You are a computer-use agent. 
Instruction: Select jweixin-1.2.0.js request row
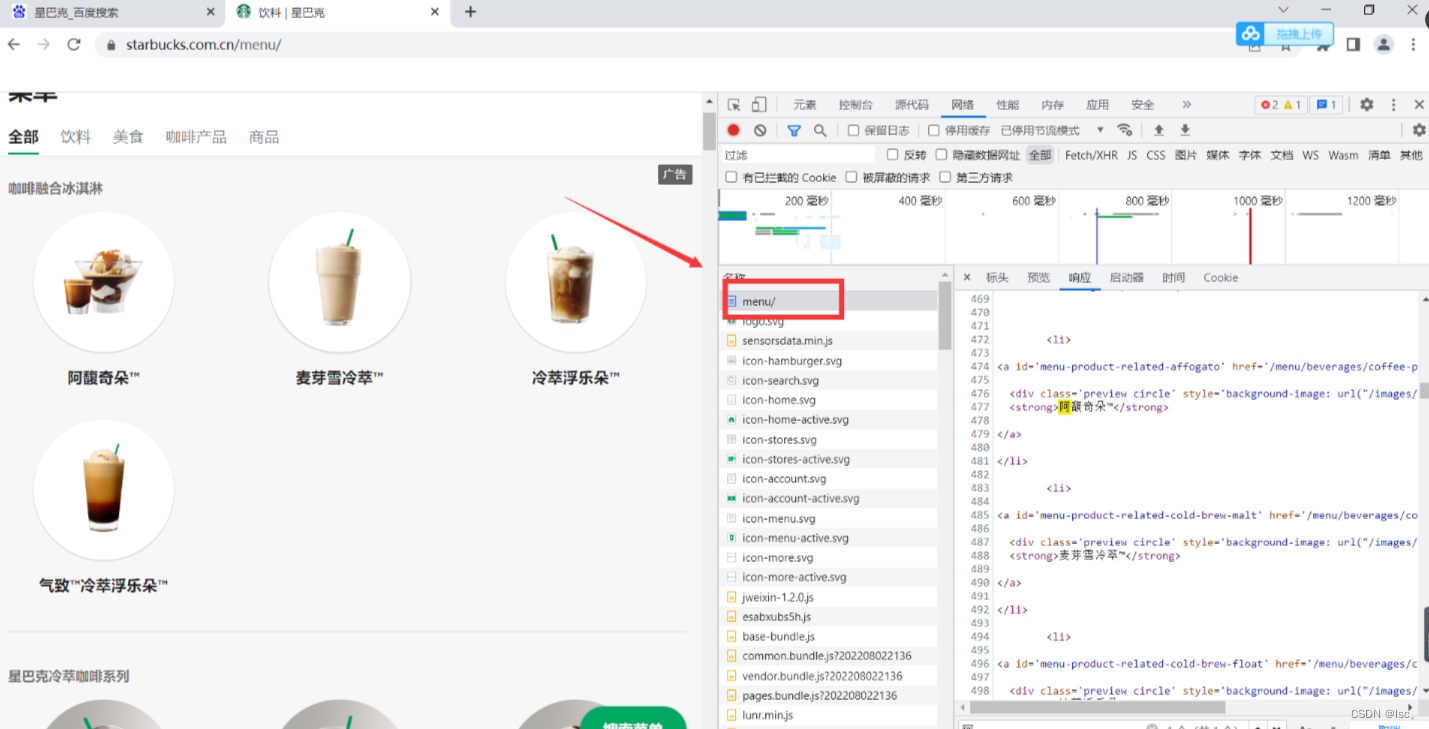[830, 597]
